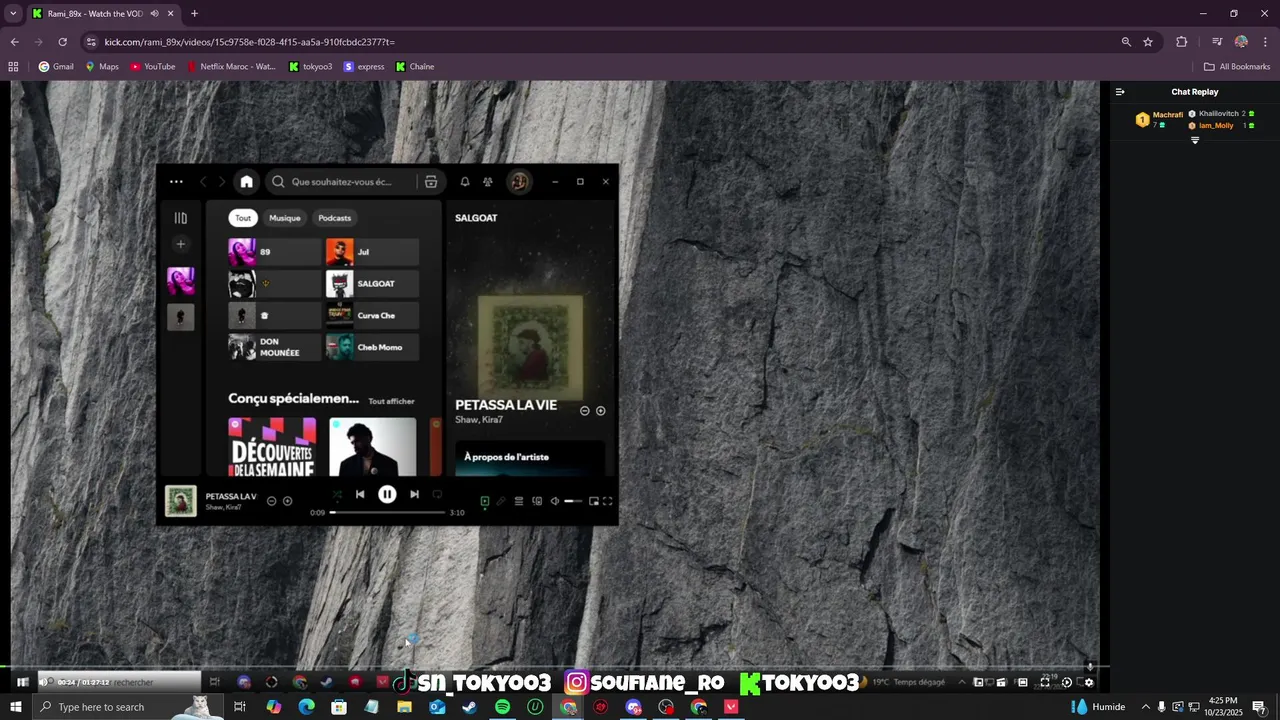Open Spotify connect to a device icon

(537, 501)
